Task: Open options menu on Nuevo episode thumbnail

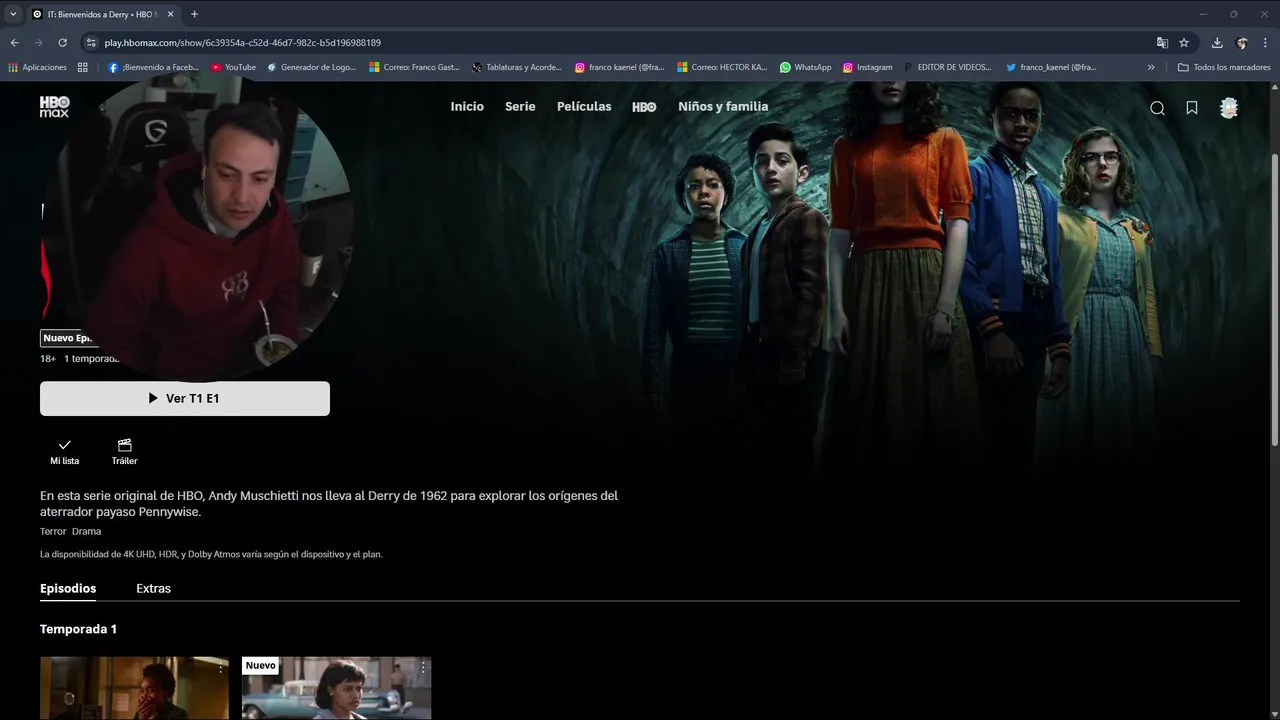Action: (423, 667)
